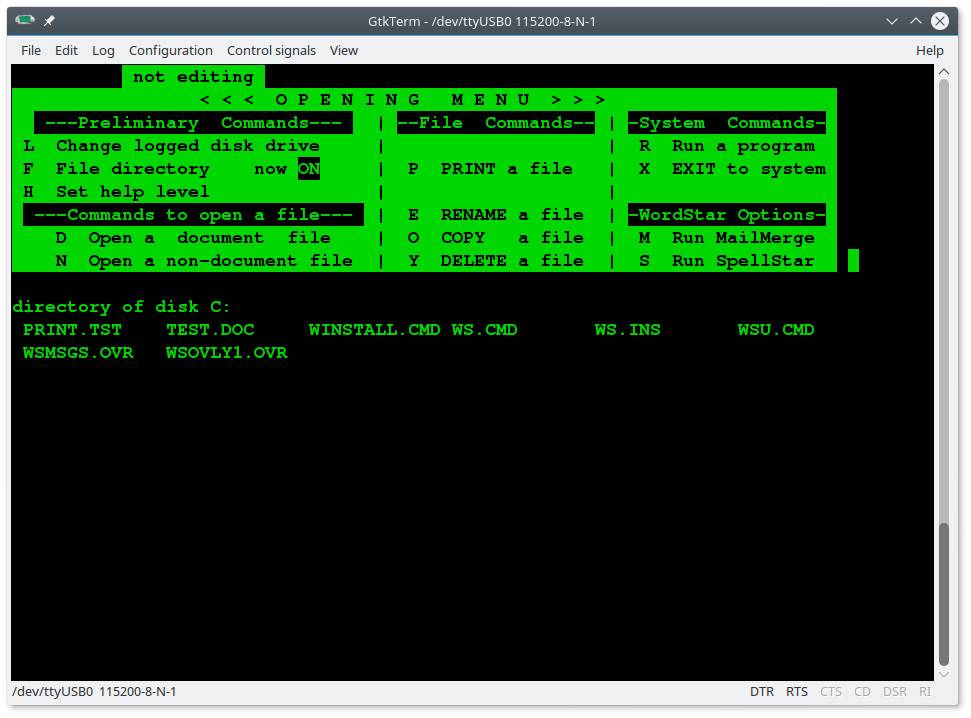Click the CD status indicator
Image resolution: width=971 pixels, height=718 pixels.
click(x=862, y=692)
